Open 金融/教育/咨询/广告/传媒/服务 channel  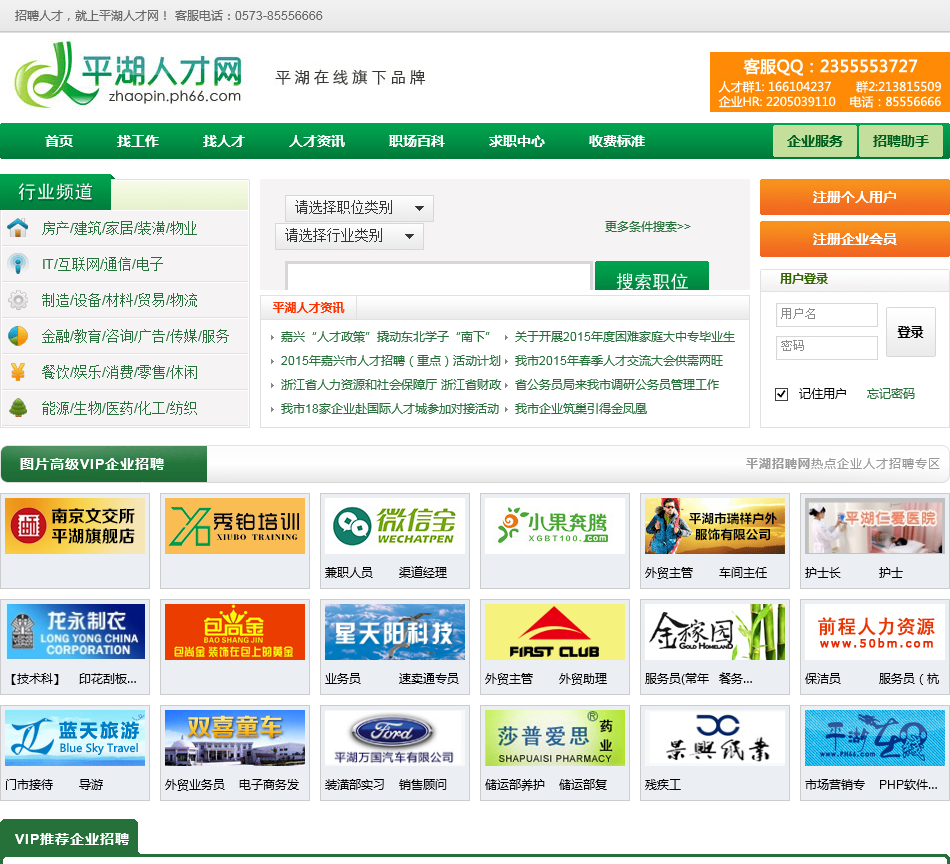135,336
